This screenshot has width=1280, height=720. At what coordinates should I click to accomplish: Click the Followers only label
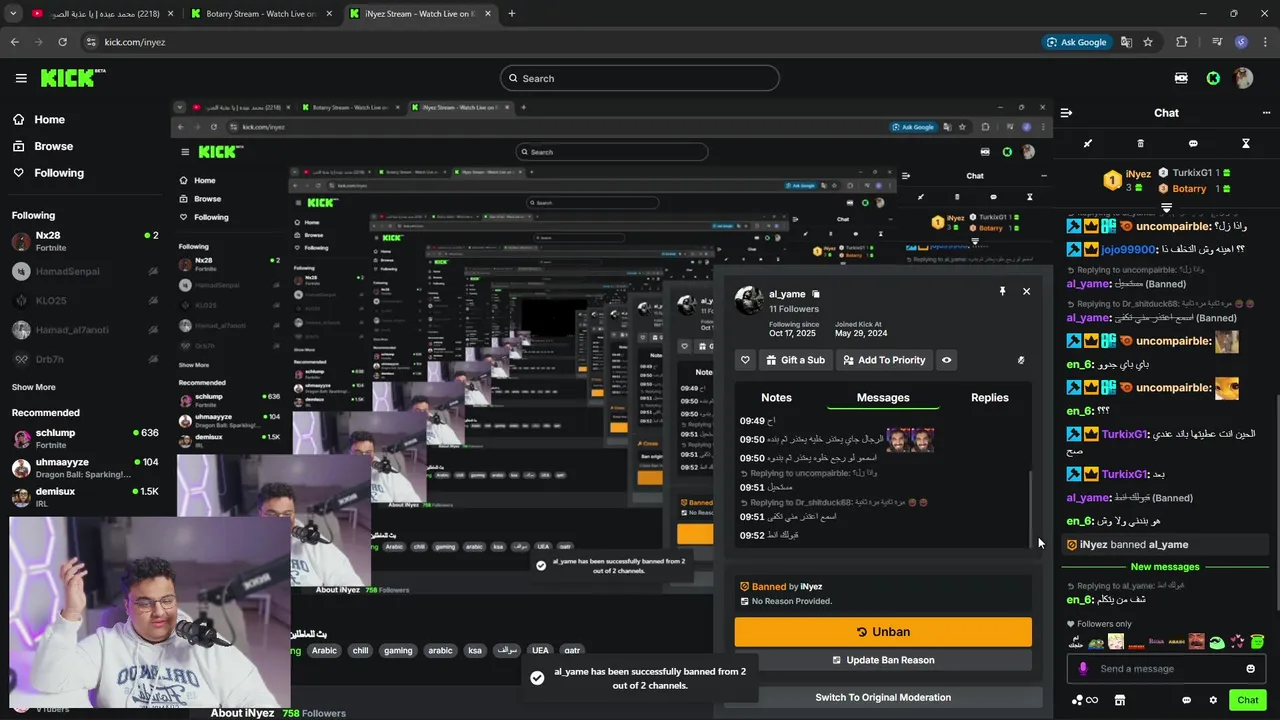pos(1104,624)
